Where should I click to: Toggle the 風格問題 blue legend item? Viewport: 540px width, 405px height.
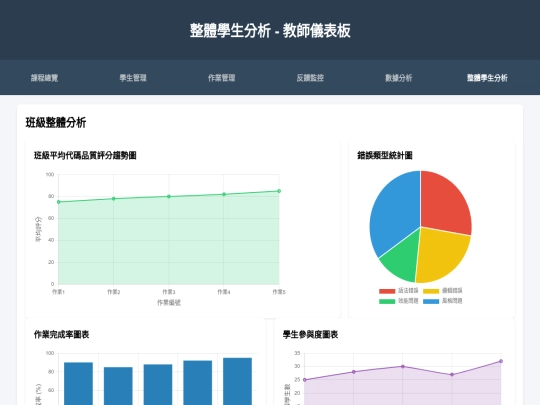443,301
